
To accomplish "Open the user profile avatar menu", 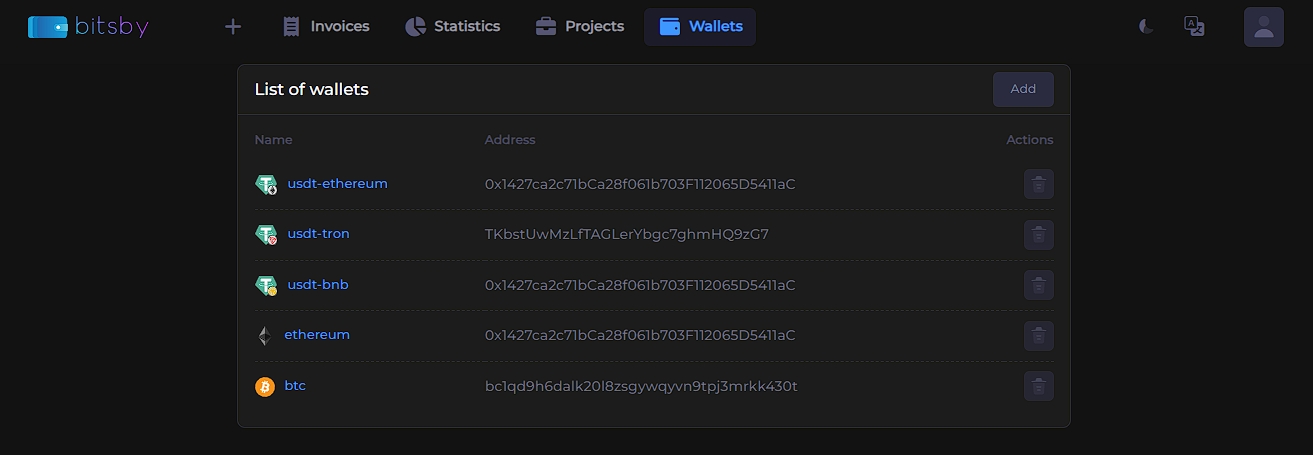I will (x=1263, y=27).
